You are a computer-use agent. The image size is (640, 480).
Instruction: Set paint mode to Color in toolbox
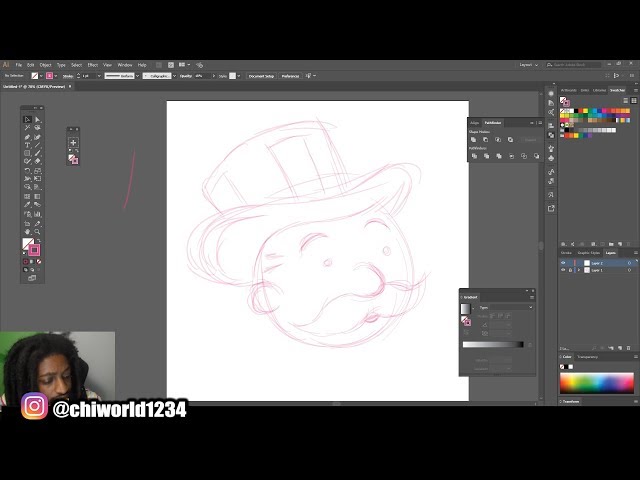[26, 262]
